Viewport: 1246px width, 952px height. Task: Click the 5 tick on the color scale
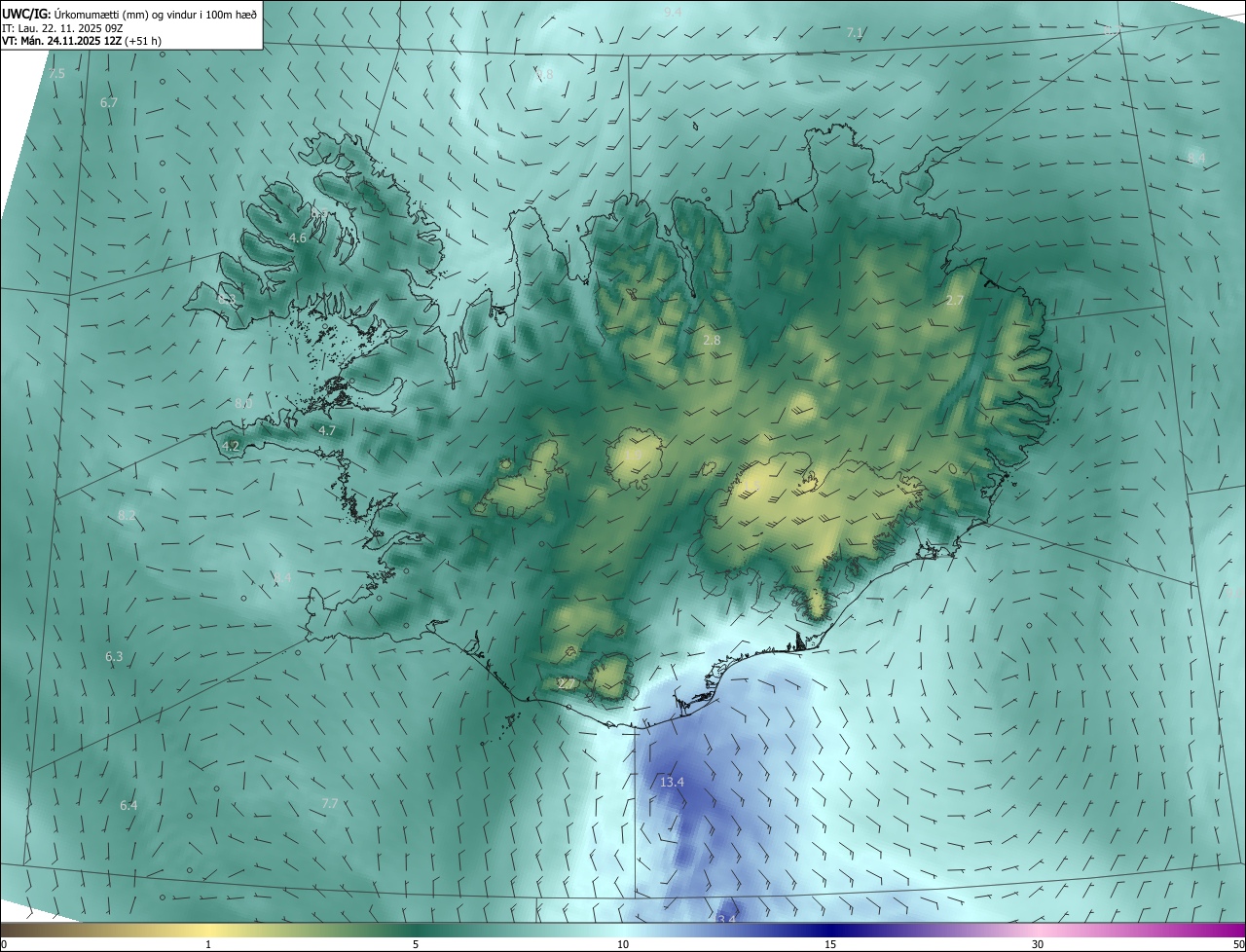pos(416,945)
